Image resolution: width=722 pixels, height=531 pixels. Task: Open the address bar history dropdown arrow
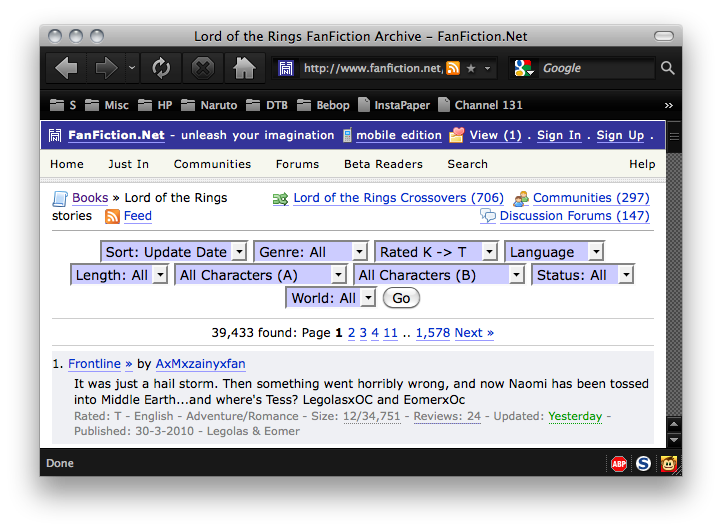[x=487, y=69]
